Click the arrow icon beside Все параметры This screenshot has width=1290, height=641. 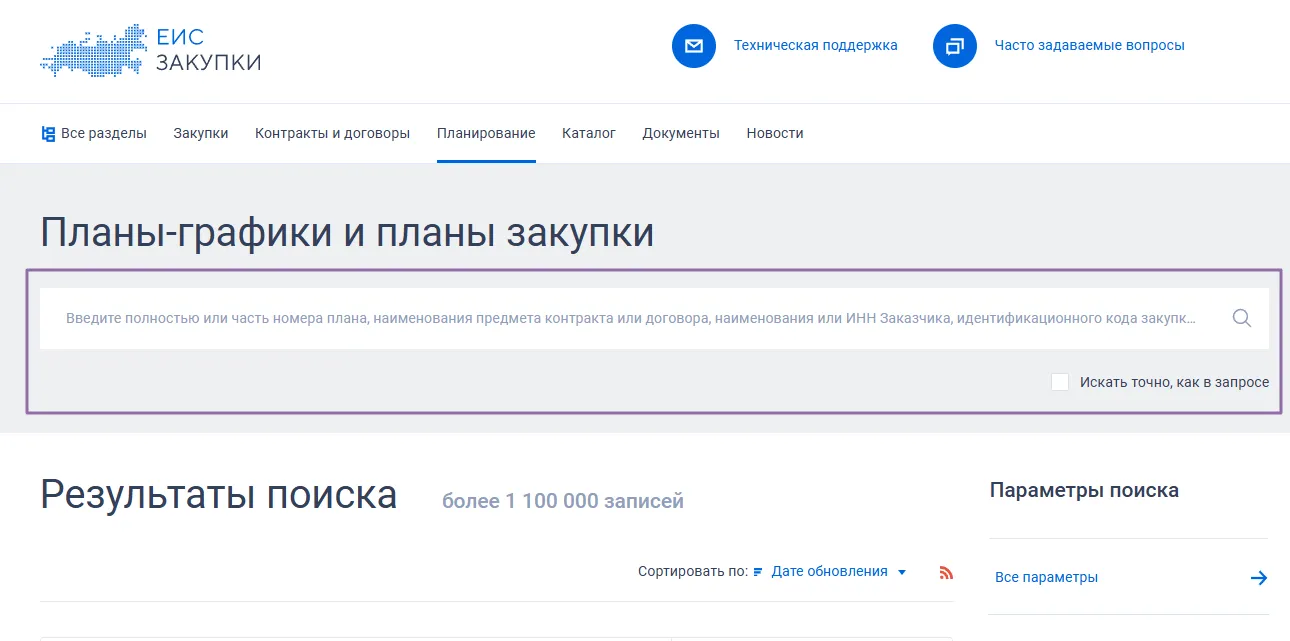(1258, 578)
